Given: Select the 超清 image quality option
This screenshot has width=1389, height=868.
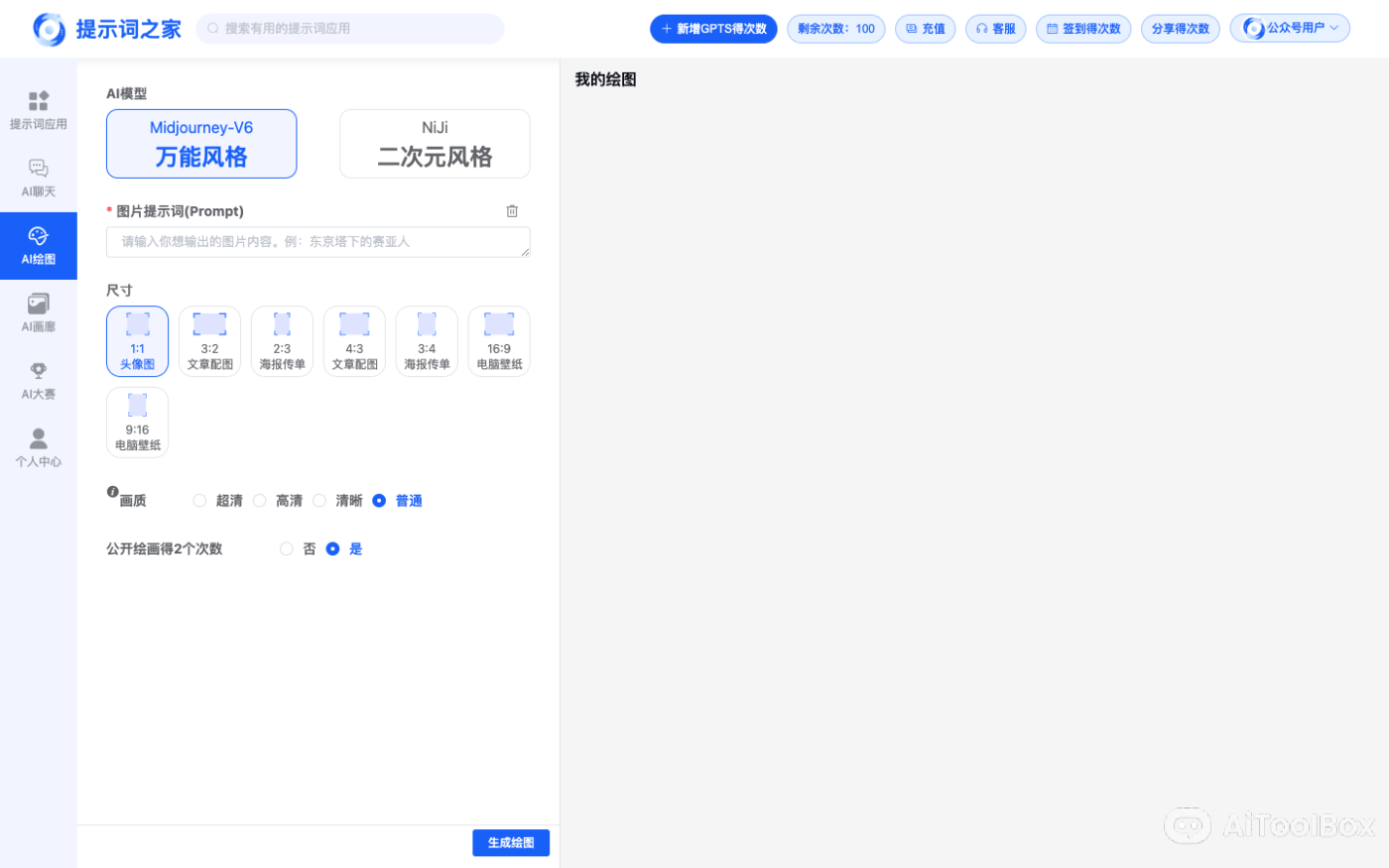Looking at the screenshot, I should point(199,500).
